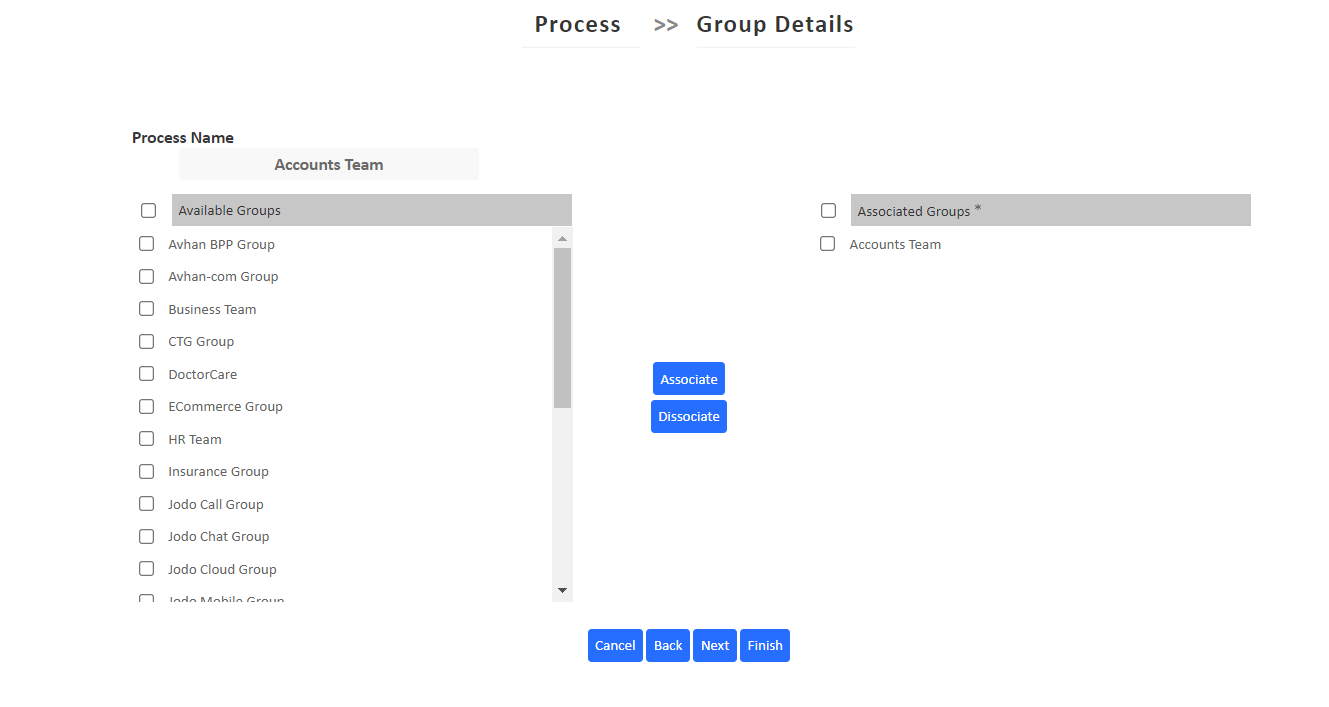Click the Associate button
The width and height of the screenshot is (1329, 707).
point(688,378)
